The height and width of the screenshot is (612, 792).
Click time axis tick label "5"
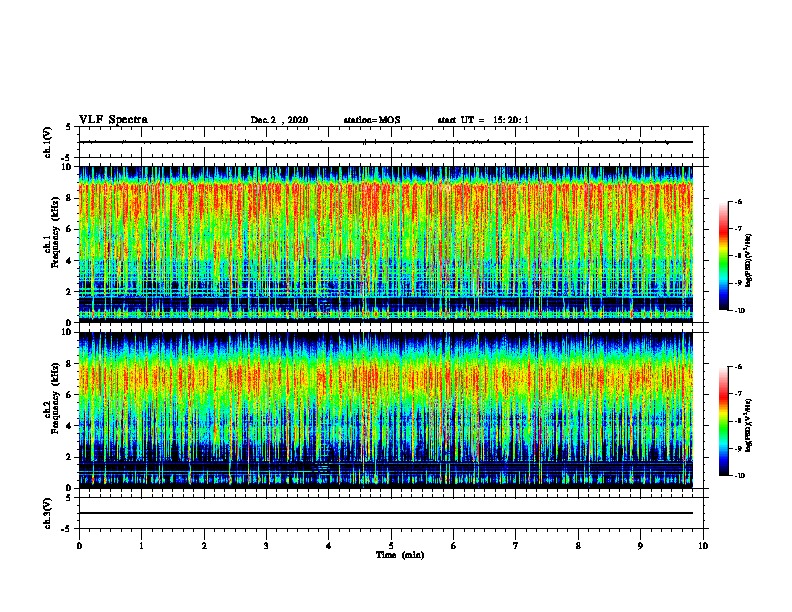(x=391, y=546)
